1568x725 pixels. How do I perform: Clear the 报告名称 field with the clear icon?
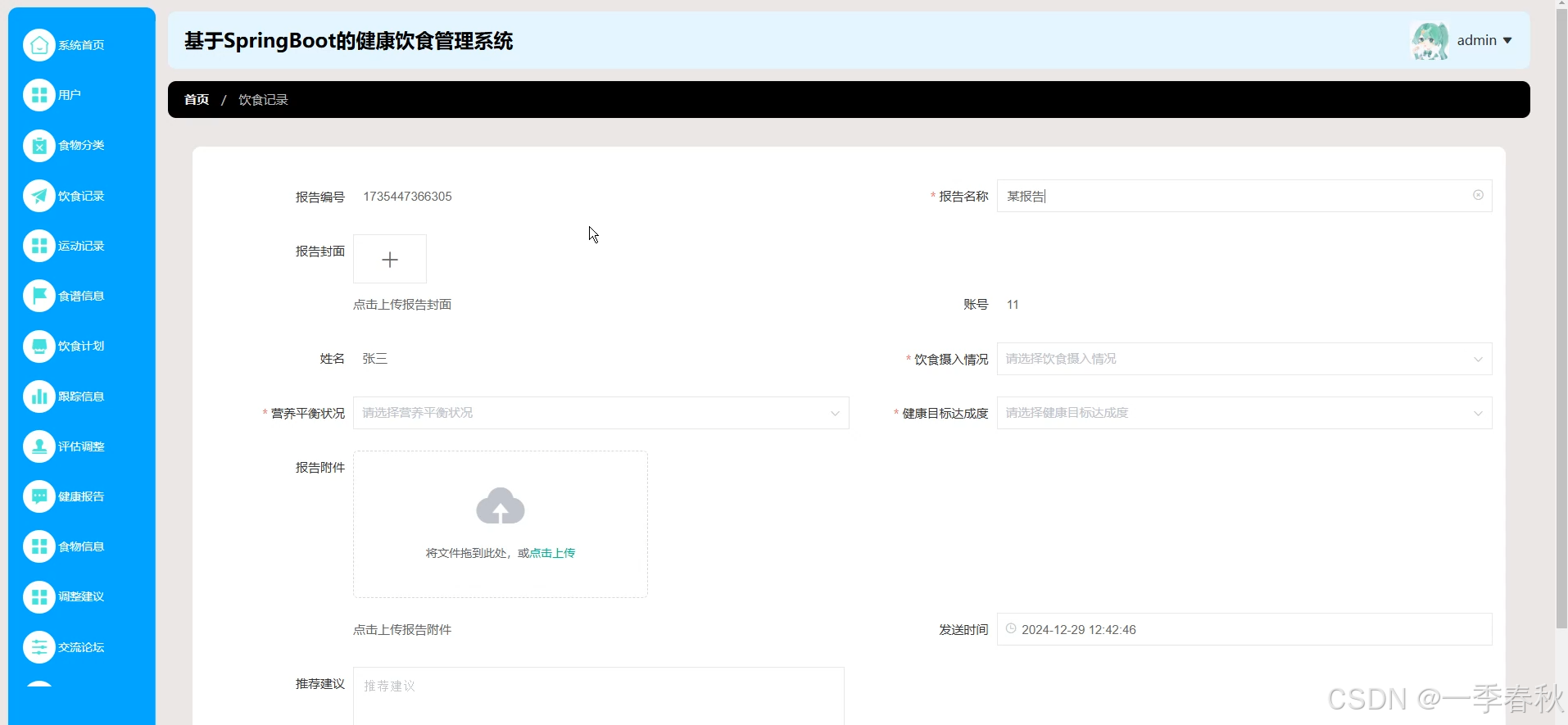click(x=1478, y=195)
